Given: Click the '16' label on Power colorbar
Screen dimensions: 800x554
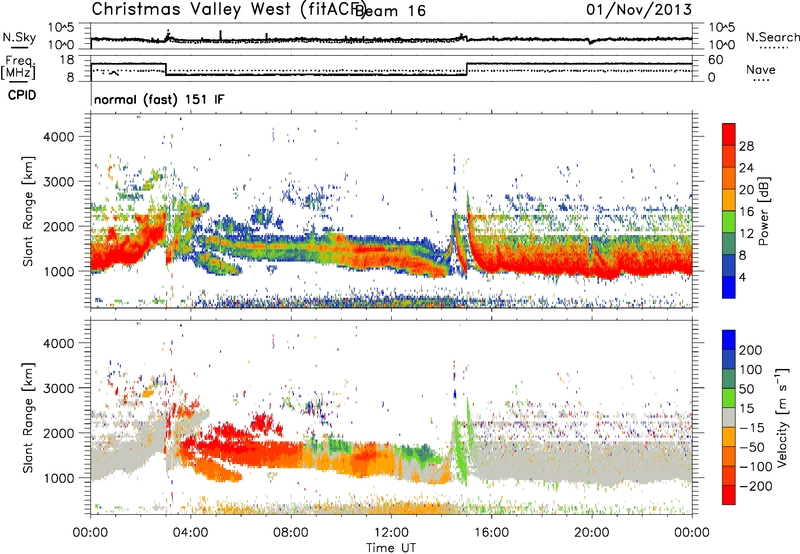Looking at the screenshot, I should pos(746,212).
